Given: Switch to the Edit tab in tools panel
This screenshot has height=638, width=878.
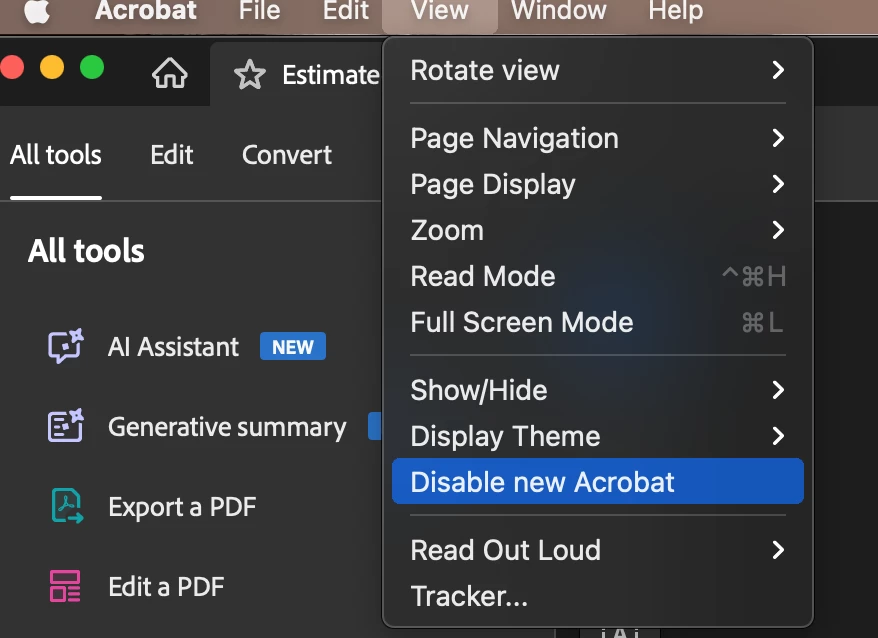Looking at the screenshot, I should click(x=171, y=155).
